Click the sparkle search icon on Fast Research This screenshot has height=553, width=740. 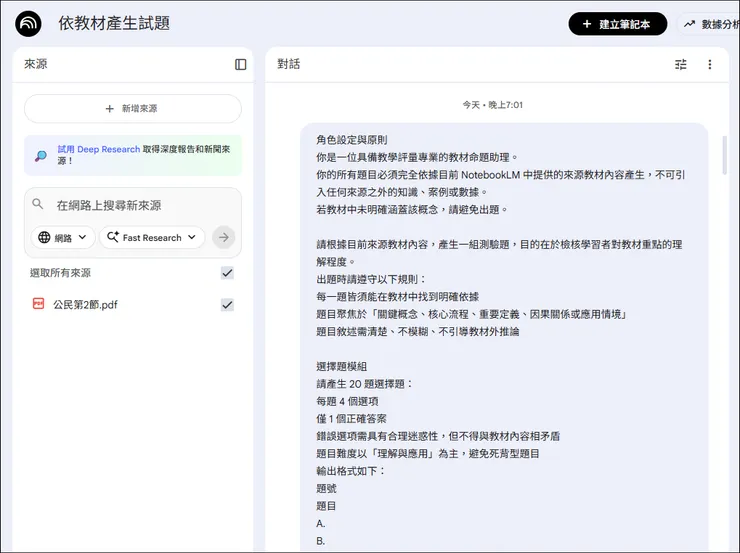point(112,237)
